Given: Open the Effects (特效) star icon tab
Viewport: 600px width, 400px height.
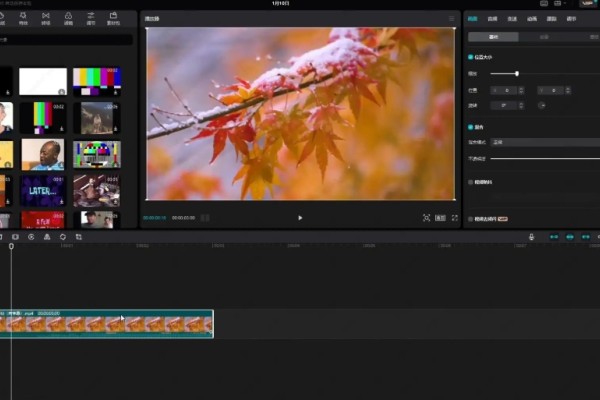Looking at the screenshot, I should (x=23, y=18).
